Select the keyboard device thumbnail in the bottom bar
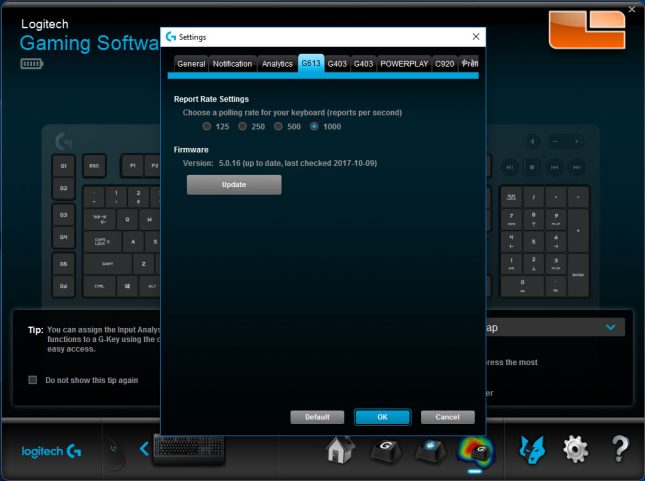 pos(188,449)
